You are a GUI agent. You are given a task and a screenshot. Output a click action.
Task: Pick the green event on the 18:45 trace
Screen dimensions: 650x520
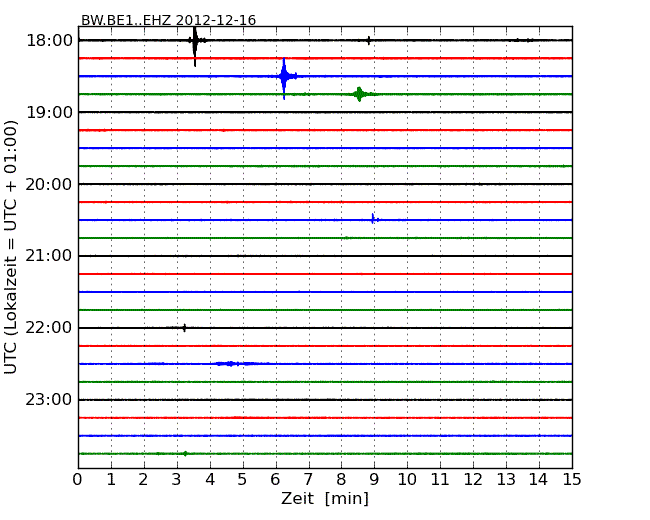point(359,94)
